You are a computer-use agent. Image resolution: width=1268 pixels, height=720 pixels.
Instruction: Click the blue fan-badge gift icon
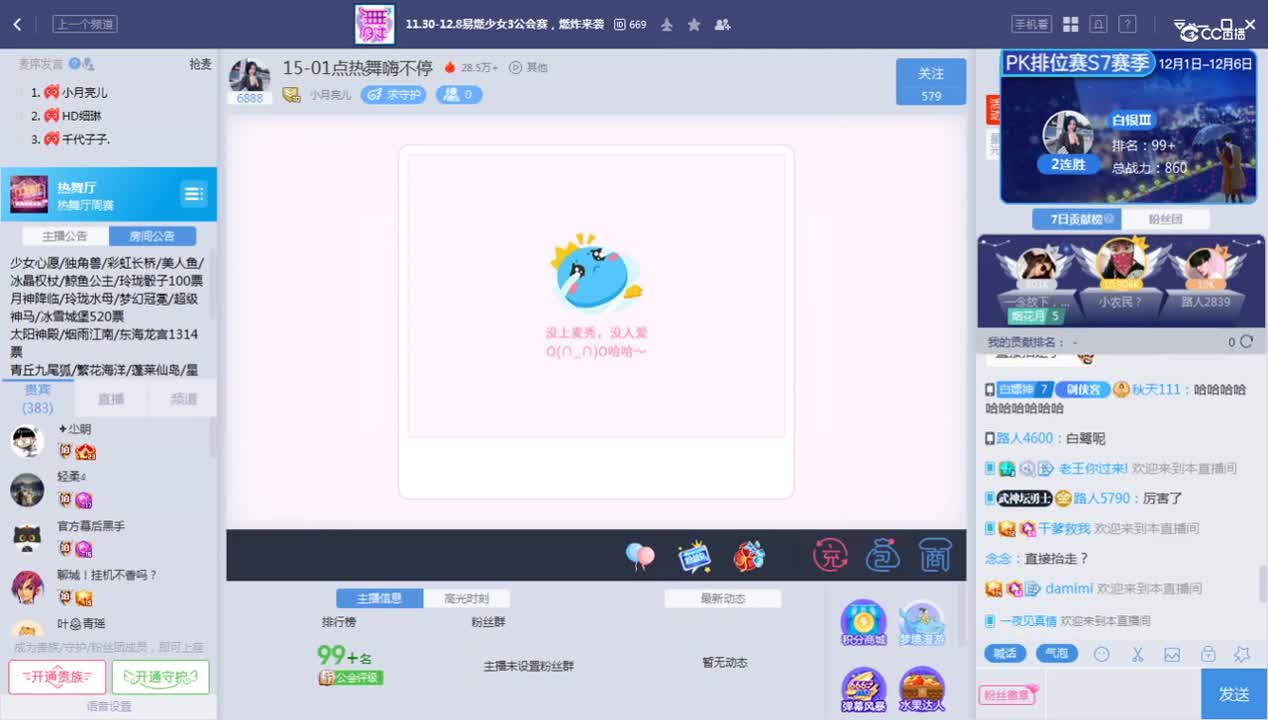click(x=694, y=556)
